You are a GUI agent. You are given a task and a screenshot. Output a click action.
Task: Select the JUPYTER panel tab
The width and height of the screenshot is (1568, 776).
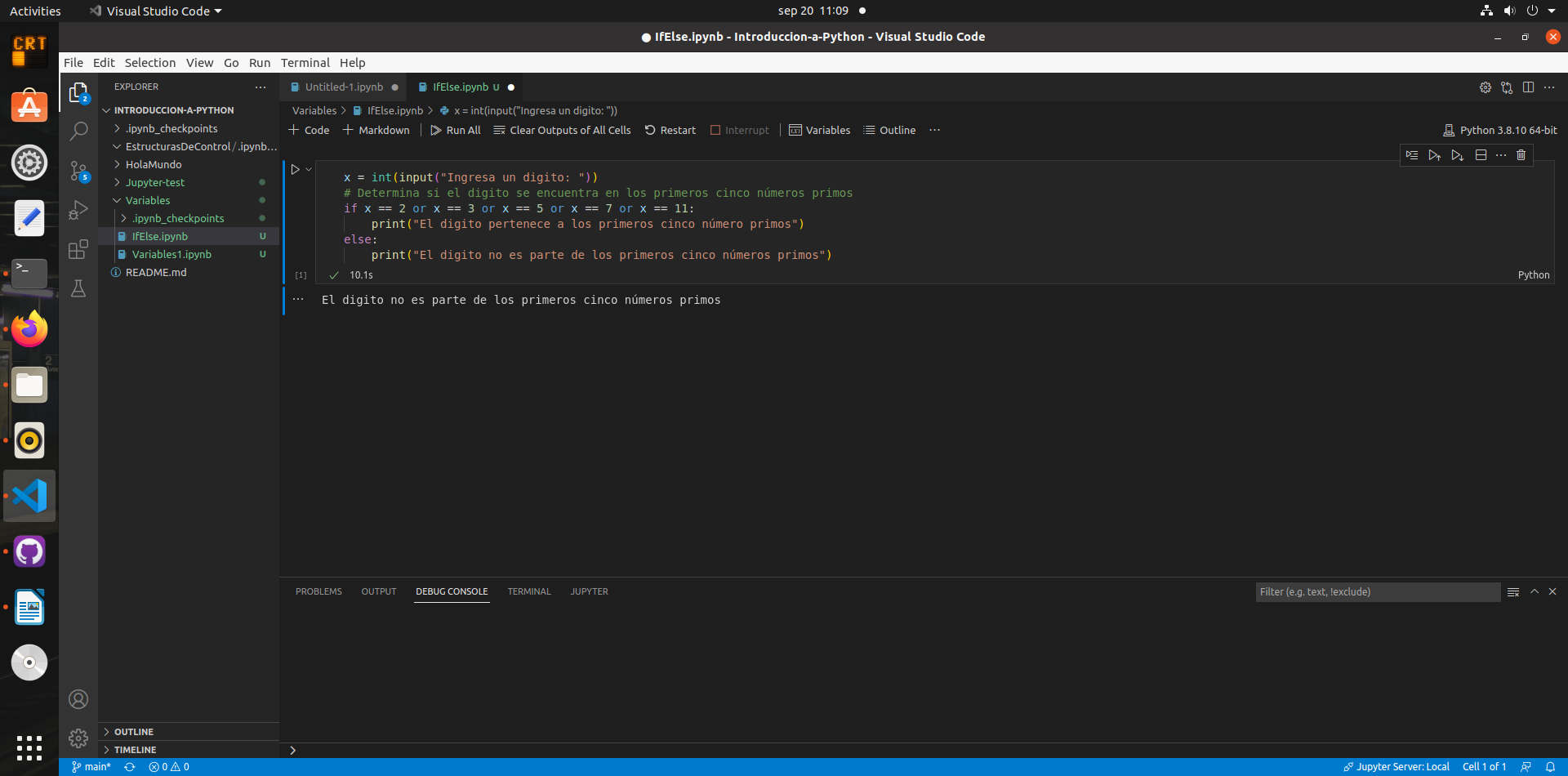coord(589,591)
